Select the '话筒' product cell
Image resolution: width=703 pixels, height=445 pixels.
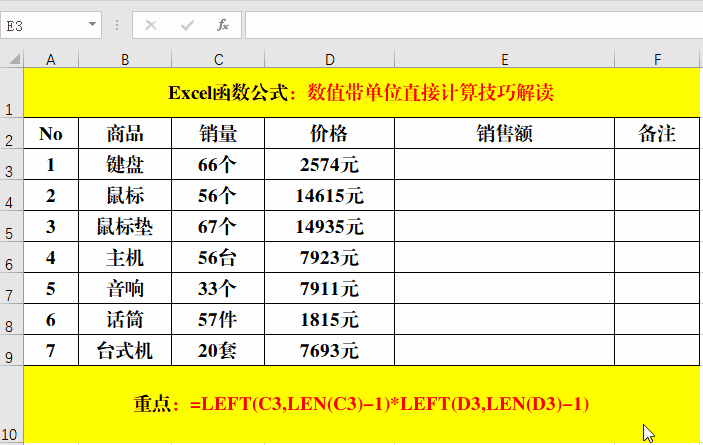pyautogui.click(x=125, y=319)
